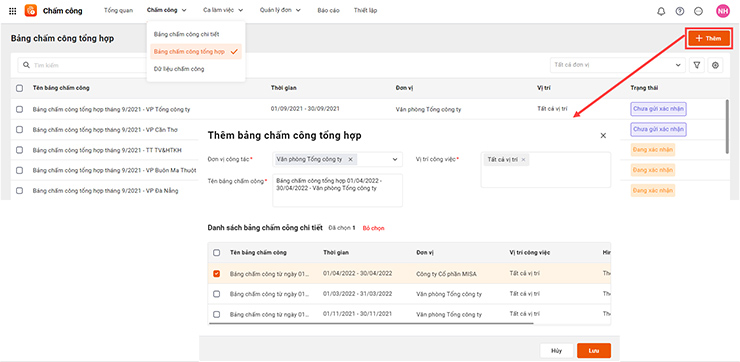740x362 pixels.
Task: Click the orange Thêm button
Action: [708, 38]
